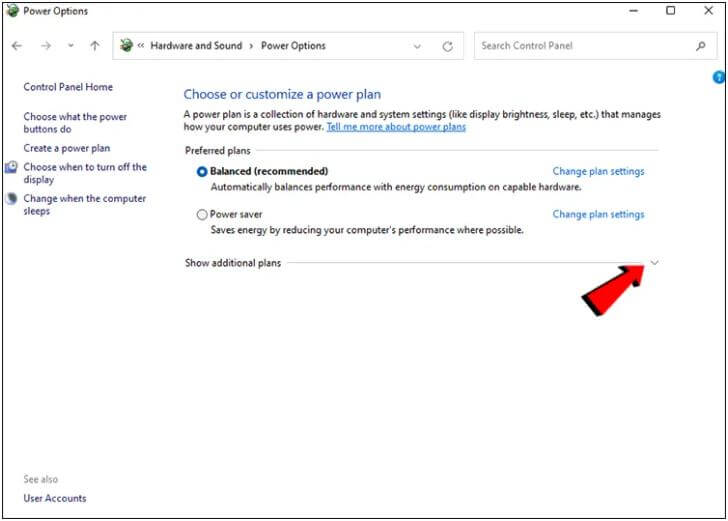
Task: Click the Power Options title bar icon
Action: tap(13, 11)
